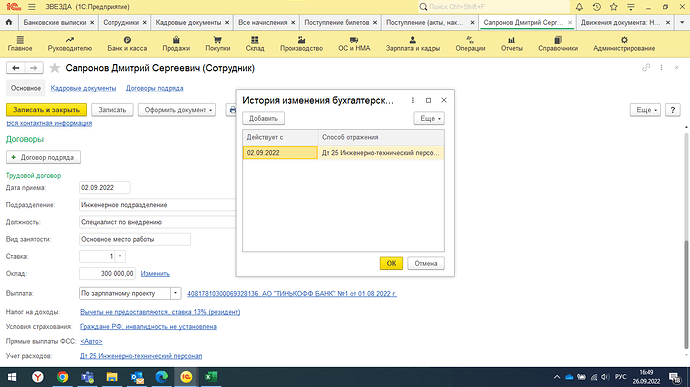The image size is (690, 387).
Task: Switch to the Сотрудники tab
Action: pos(121,22)
